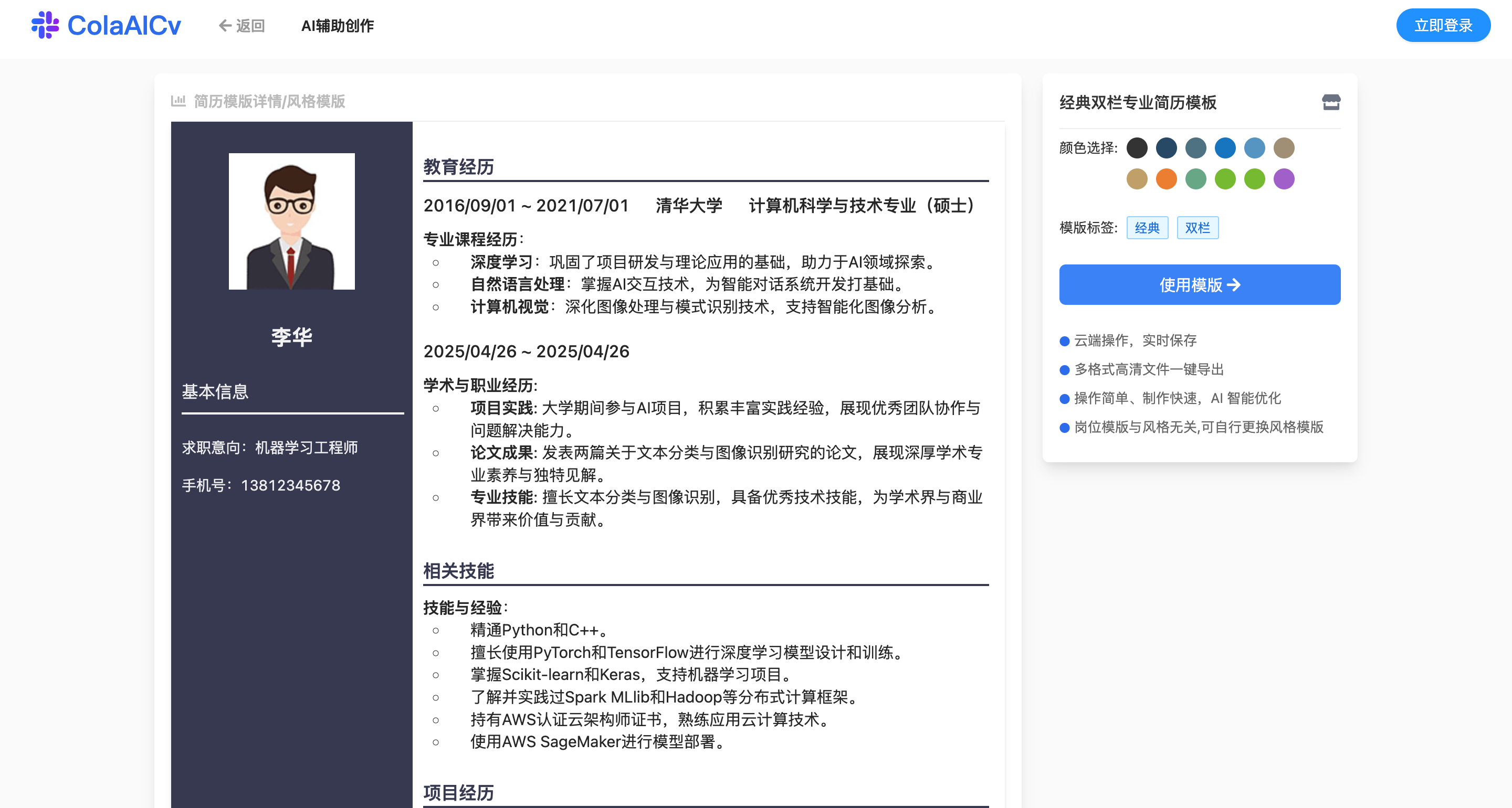The height and width of the screenshot is (808, 1512).
Task: Choose the teal green color swatch
Action: (1195, 179)
